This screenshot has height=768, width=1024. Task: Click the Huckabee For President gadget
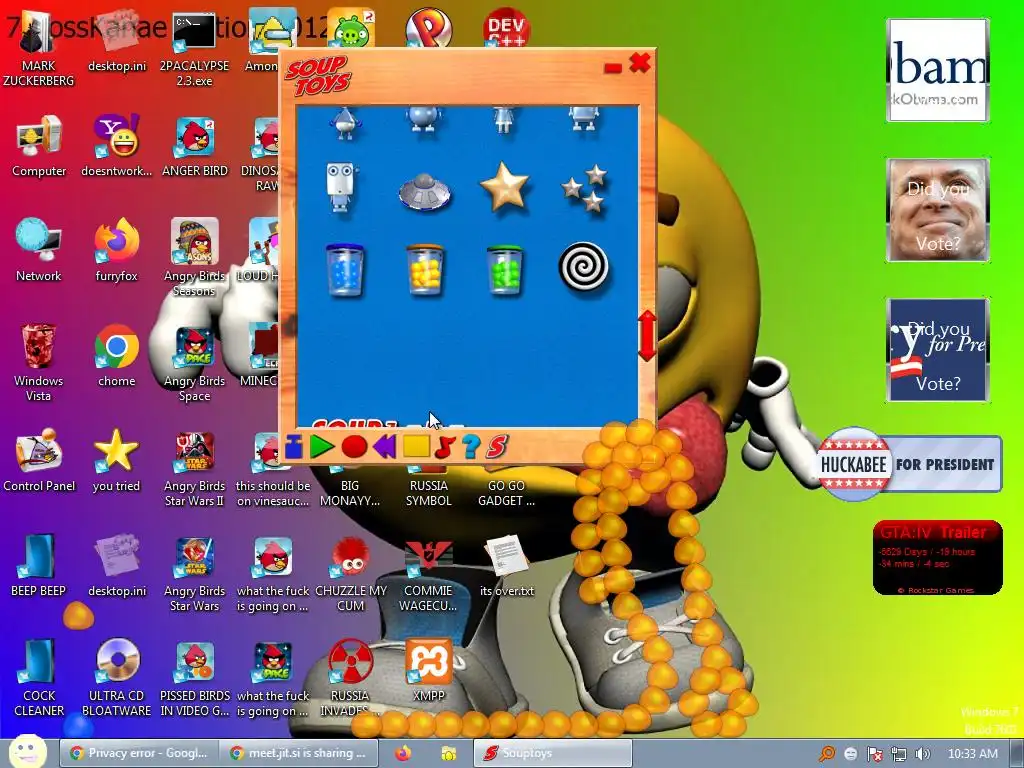click(x=909, y=464)
